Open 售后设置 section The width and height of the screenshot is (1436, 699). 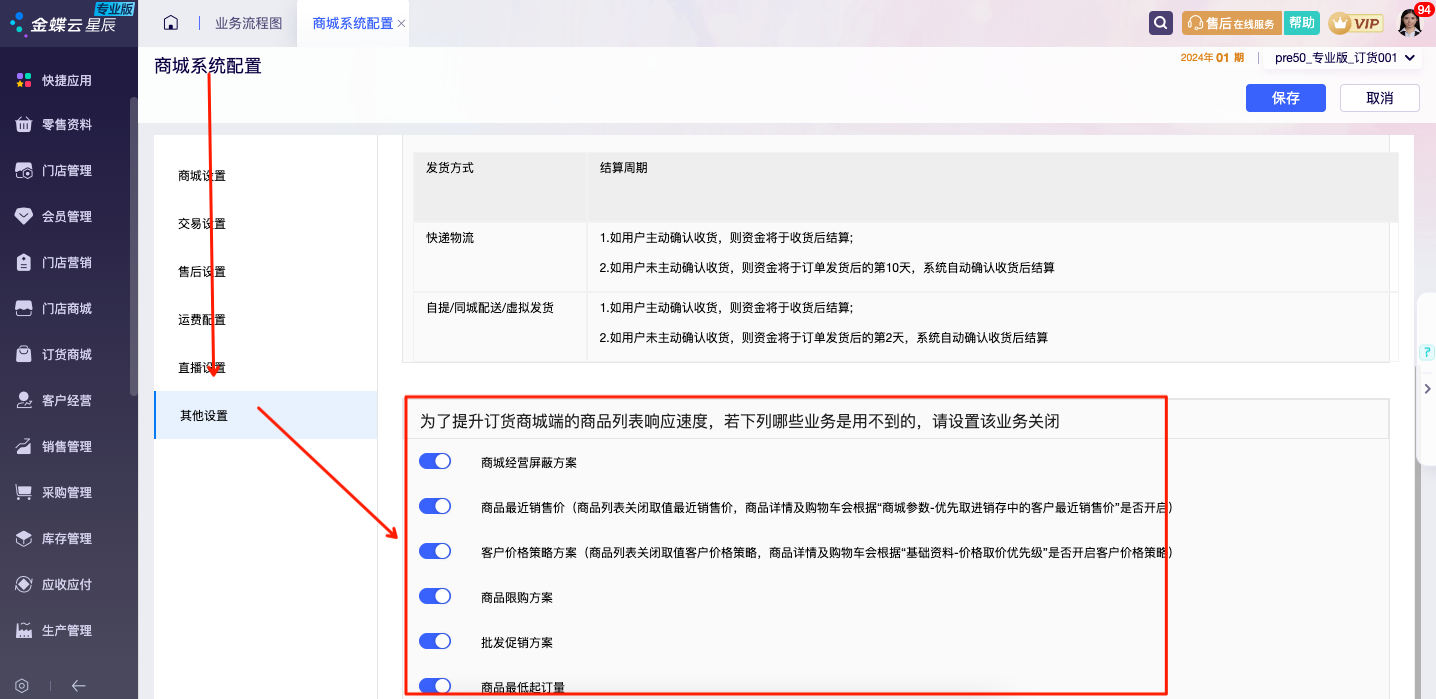(x=202, y=272)
